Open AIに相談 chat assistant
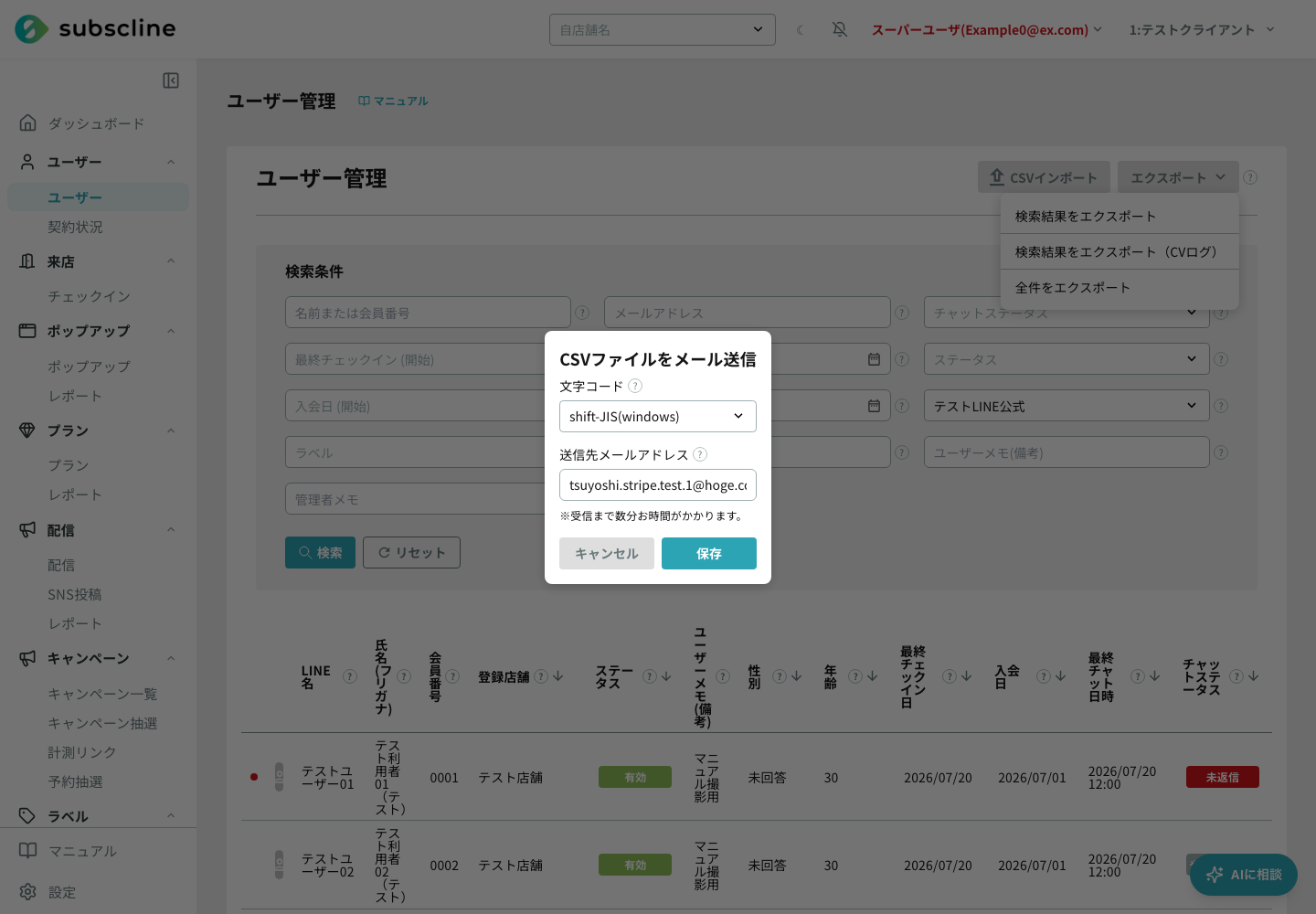This screenshot has width=1316, height=914. click(x=1244, y=875)
